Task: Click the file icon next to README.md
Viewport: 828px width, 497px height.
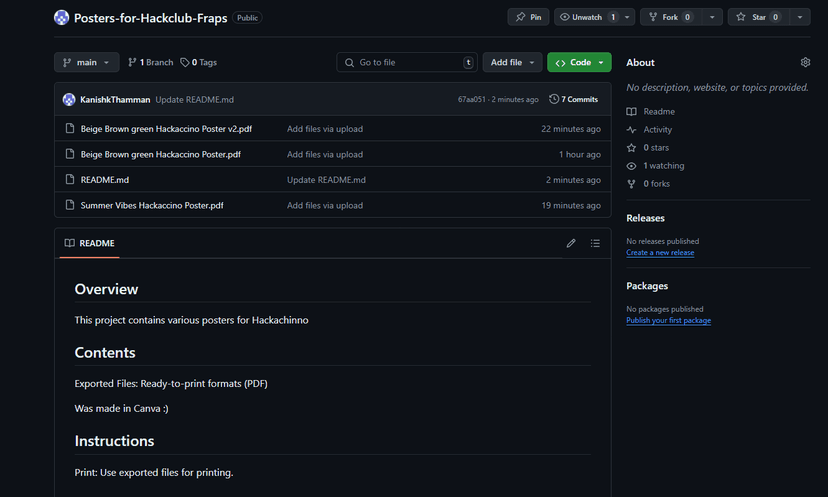Action: coord(70,179)
